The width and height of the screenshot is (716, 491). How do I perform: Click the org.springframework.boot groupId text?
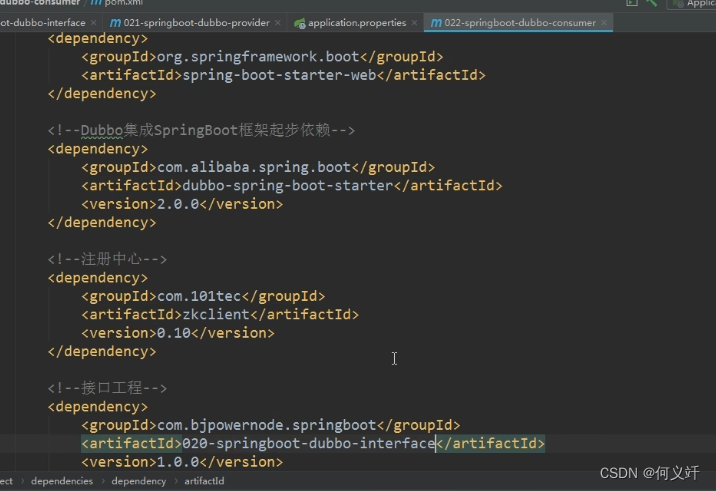[258, 57]
